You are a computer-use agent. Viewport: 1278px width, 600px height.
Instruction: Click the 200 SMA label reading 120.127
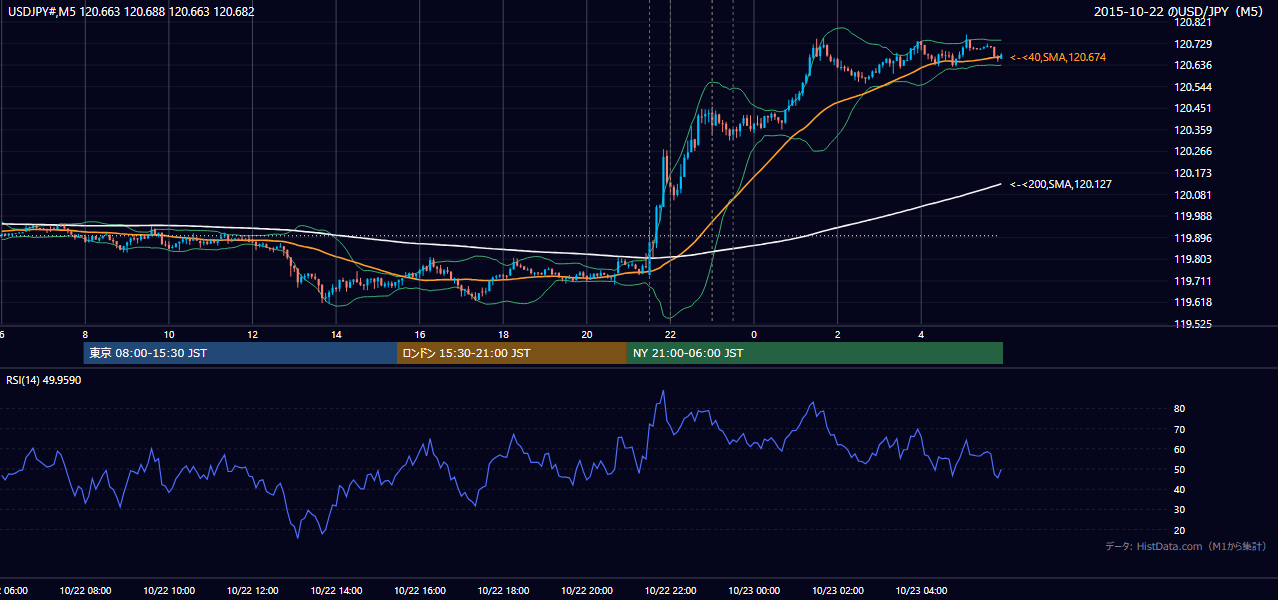(1060, 184)
